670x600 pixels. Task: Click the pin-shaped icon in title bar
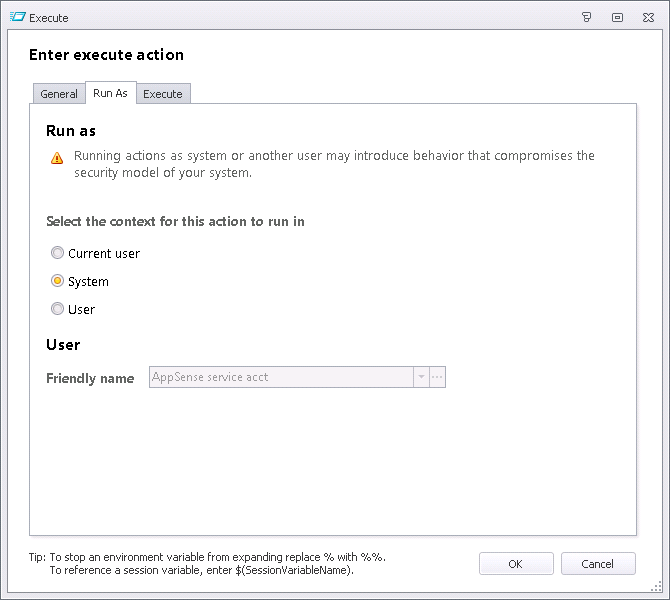[587, 17]
